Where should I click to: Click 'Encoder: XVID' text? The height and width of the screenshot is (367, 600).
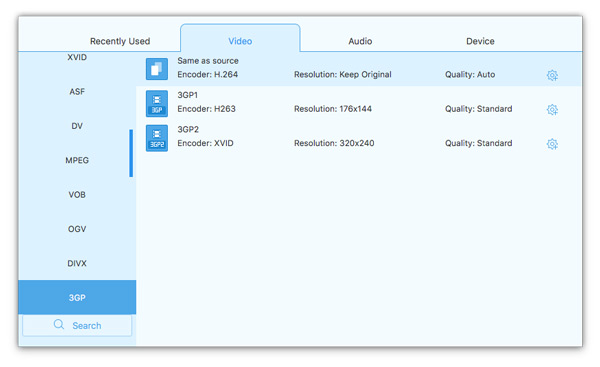coord(205,143)
